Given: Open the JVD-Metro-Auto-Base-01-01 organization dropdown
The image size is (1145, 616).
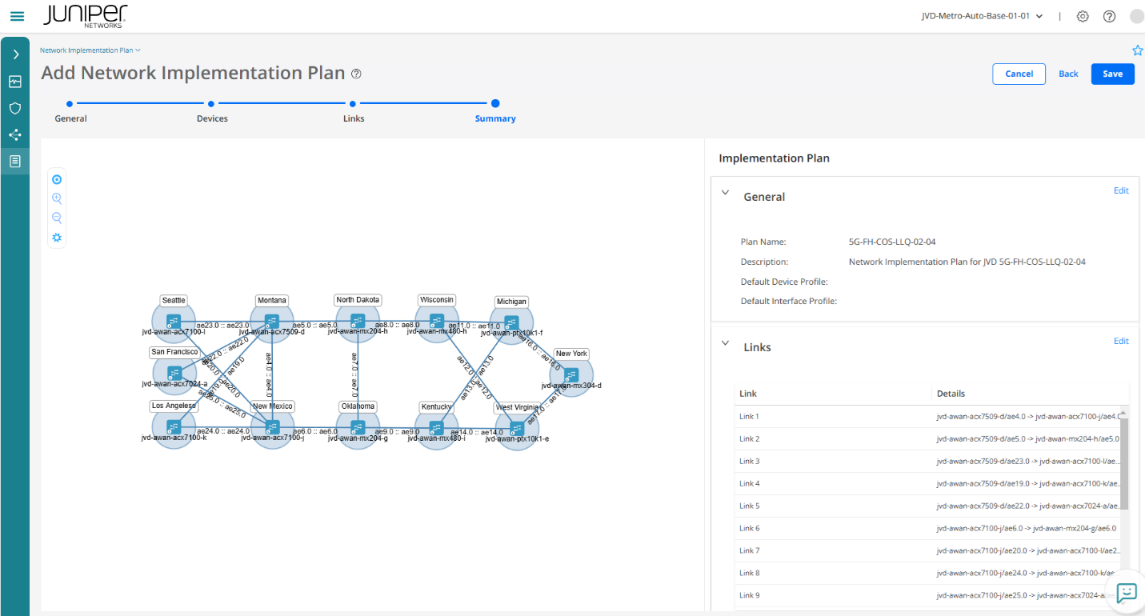Looking at the screenshot, I should click(x=982, y=16).
